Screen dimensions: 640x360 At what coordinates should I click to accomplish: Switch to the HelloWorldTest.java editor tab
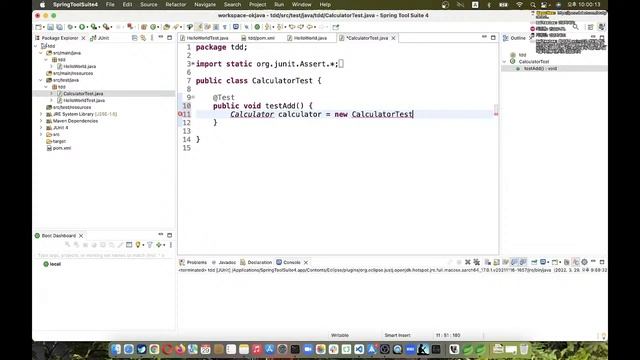pyautogui.click(x=207, y=38)
